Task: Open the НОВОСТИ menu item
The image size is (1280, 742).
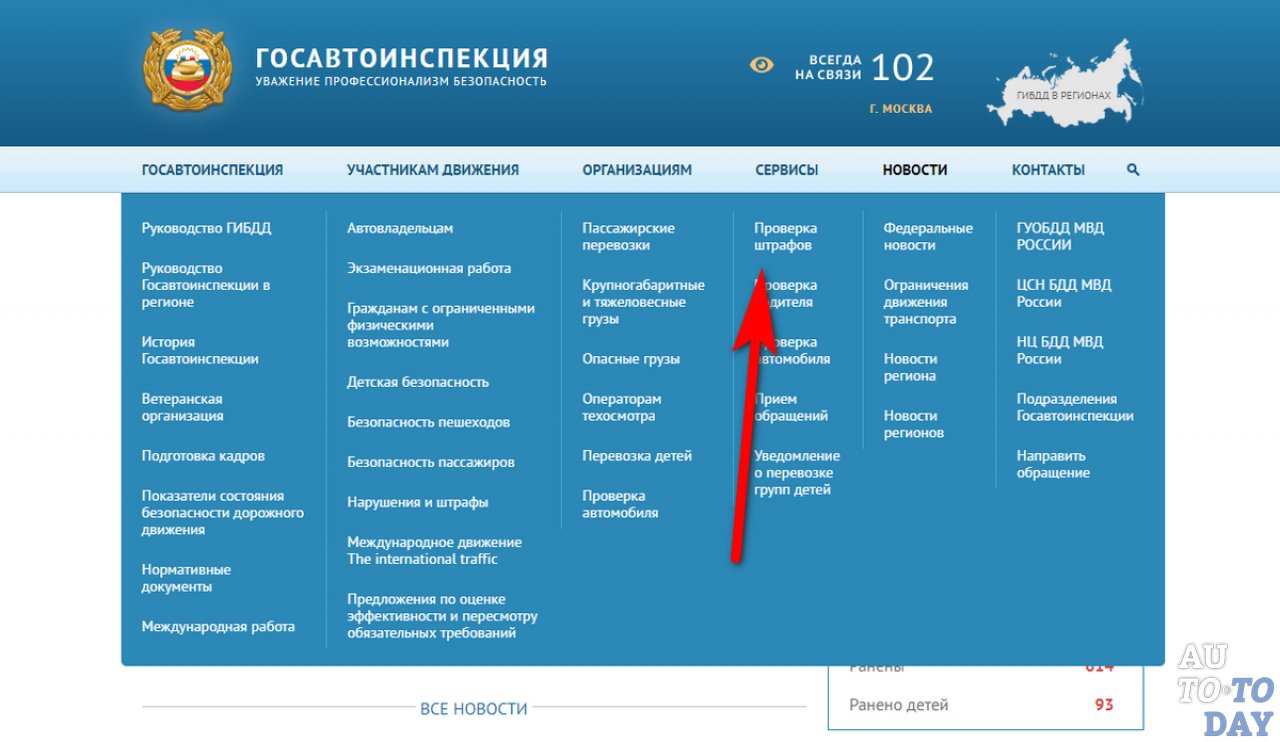Action: (915, 170)
